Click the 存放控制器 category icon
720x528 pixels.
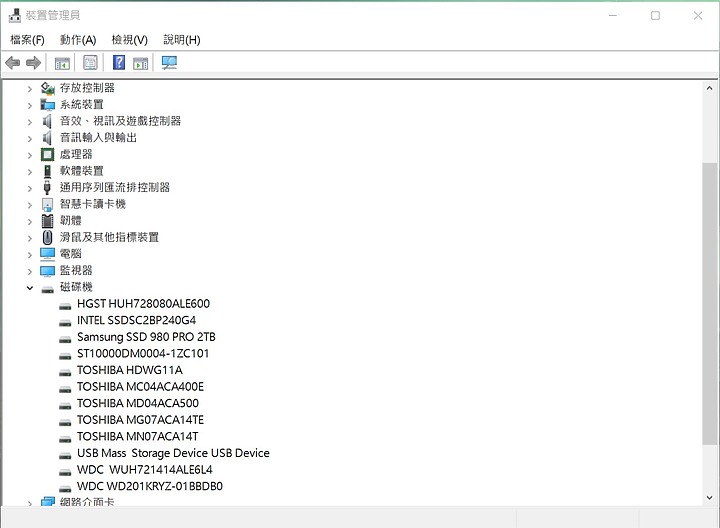[x=47, y=88]
